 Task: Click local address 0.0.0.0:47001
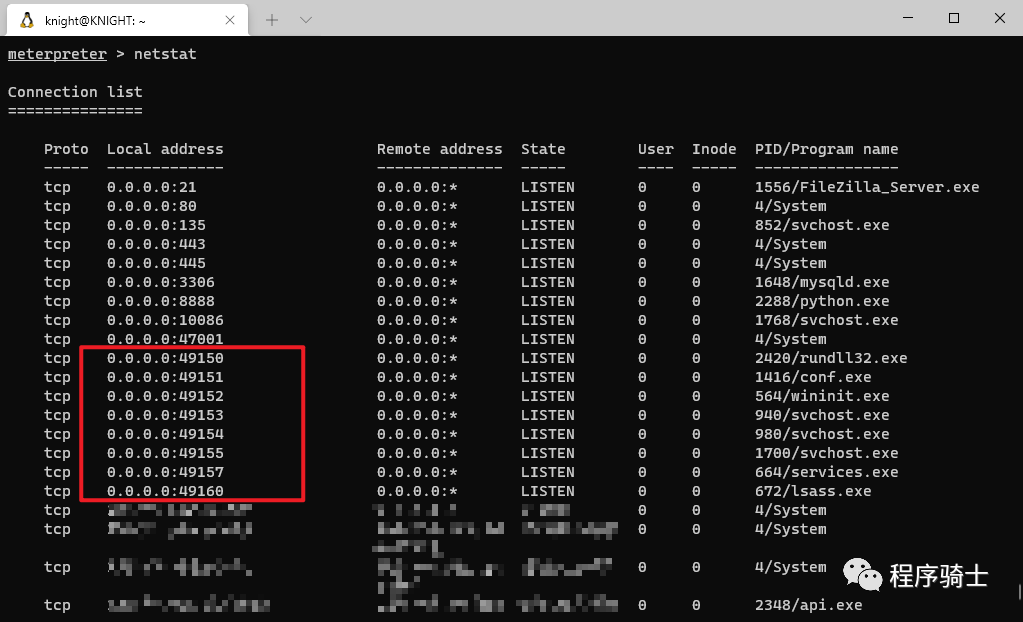[165, 339]
